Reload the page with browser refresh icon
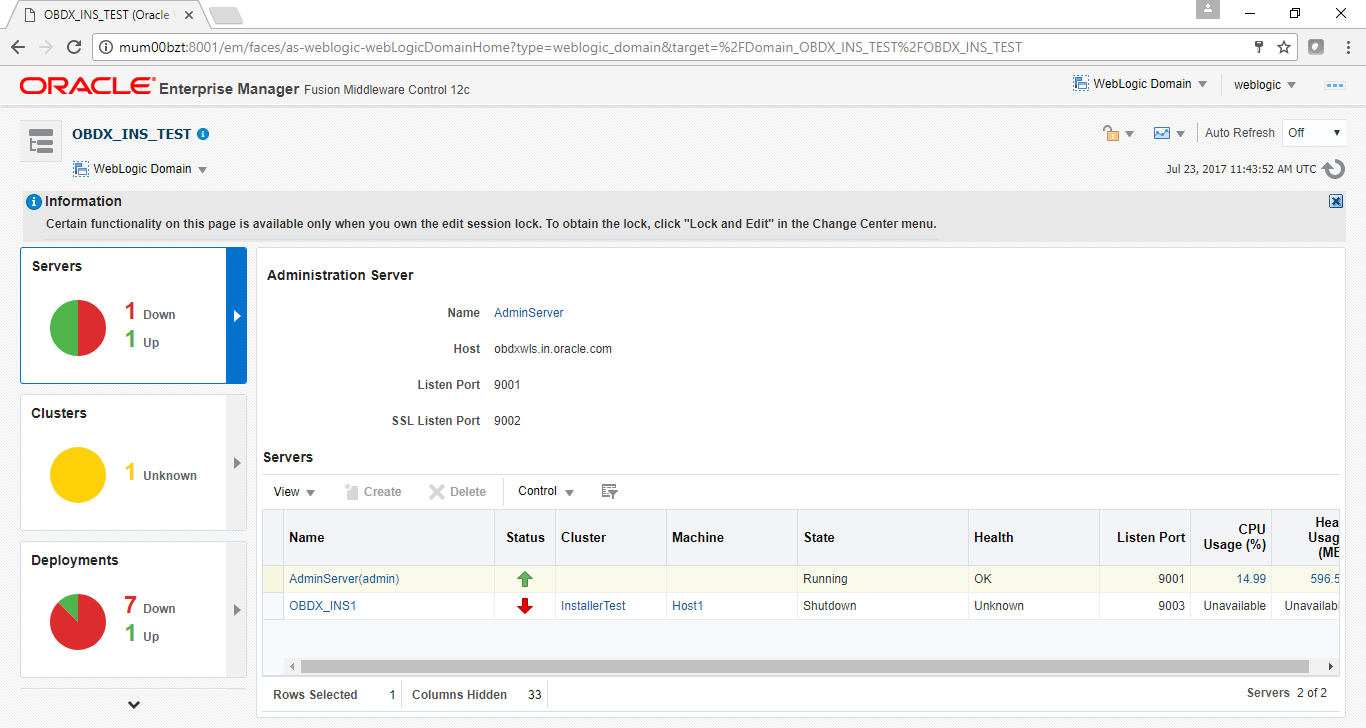This screenshot has width=1366, height=728. coord(74,47)
